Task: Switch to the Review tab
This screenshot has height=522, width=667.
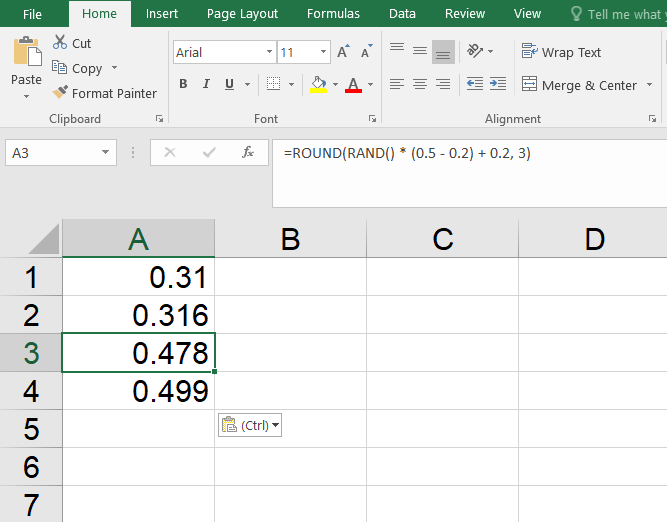Action: coord(465,14)
